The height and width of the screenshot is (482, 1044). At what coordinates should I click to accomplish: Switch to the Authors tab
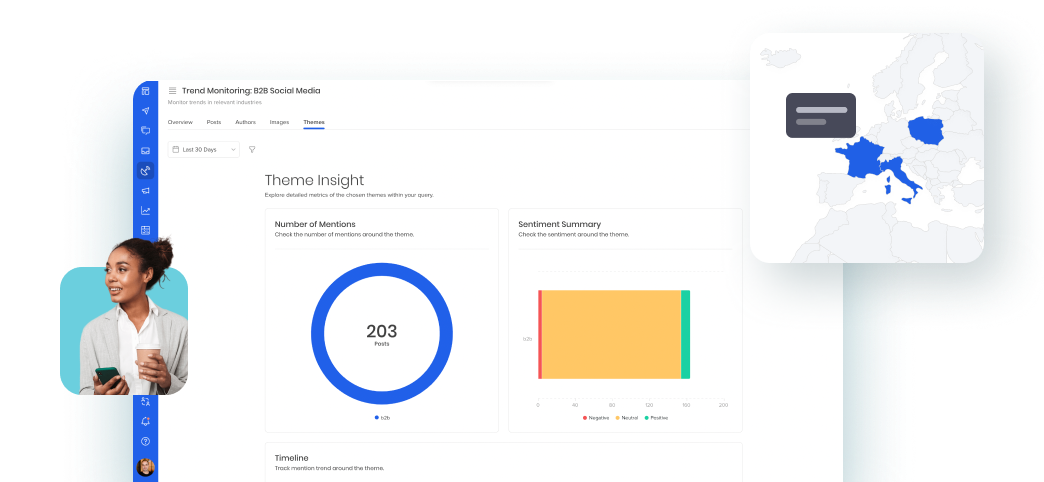tap(245, 122)
